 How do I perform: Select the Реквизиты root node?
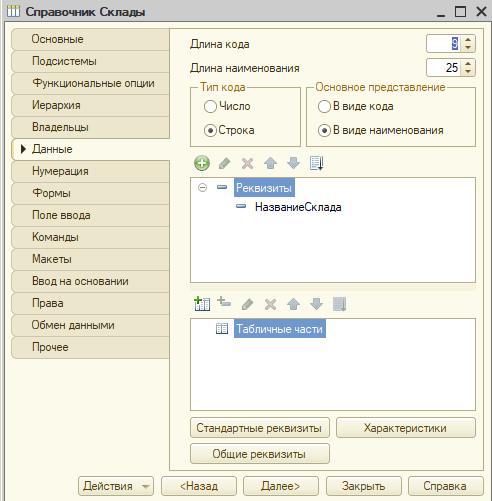coord(264,188)
